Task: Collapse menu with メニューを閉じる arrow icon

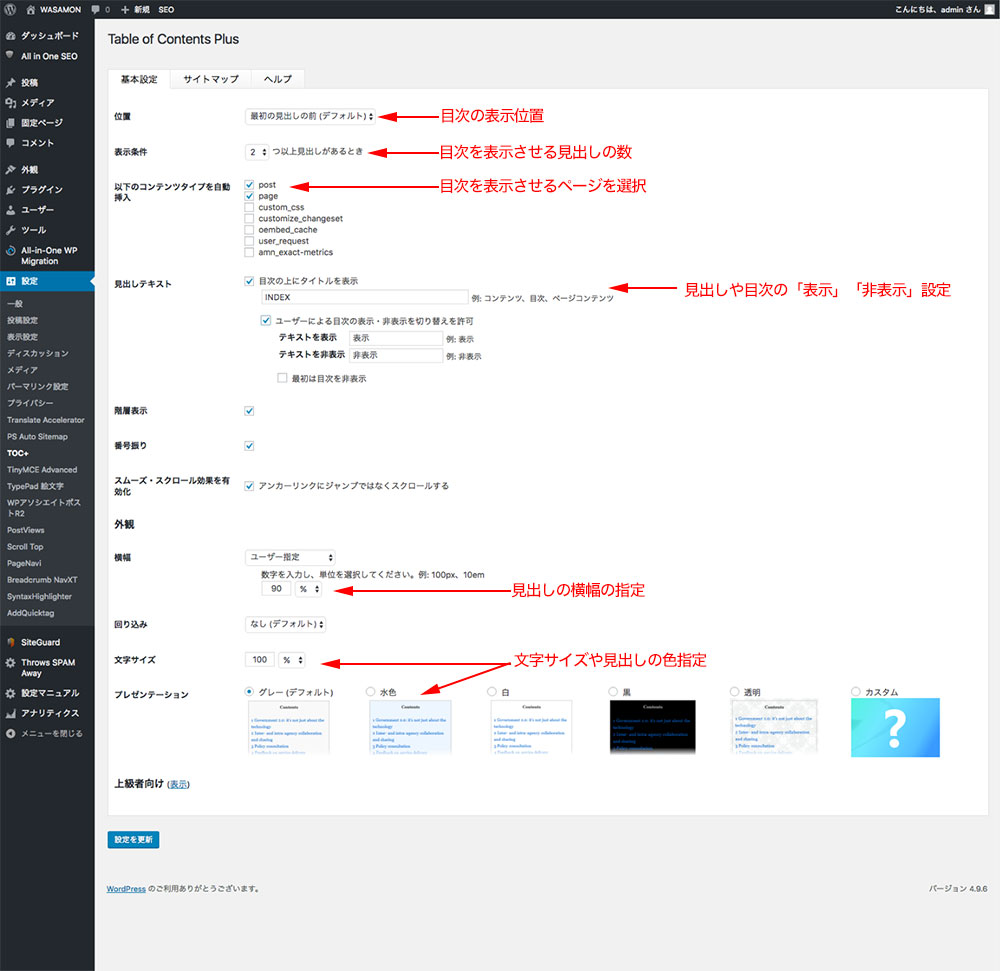Action: pos(10,733)
